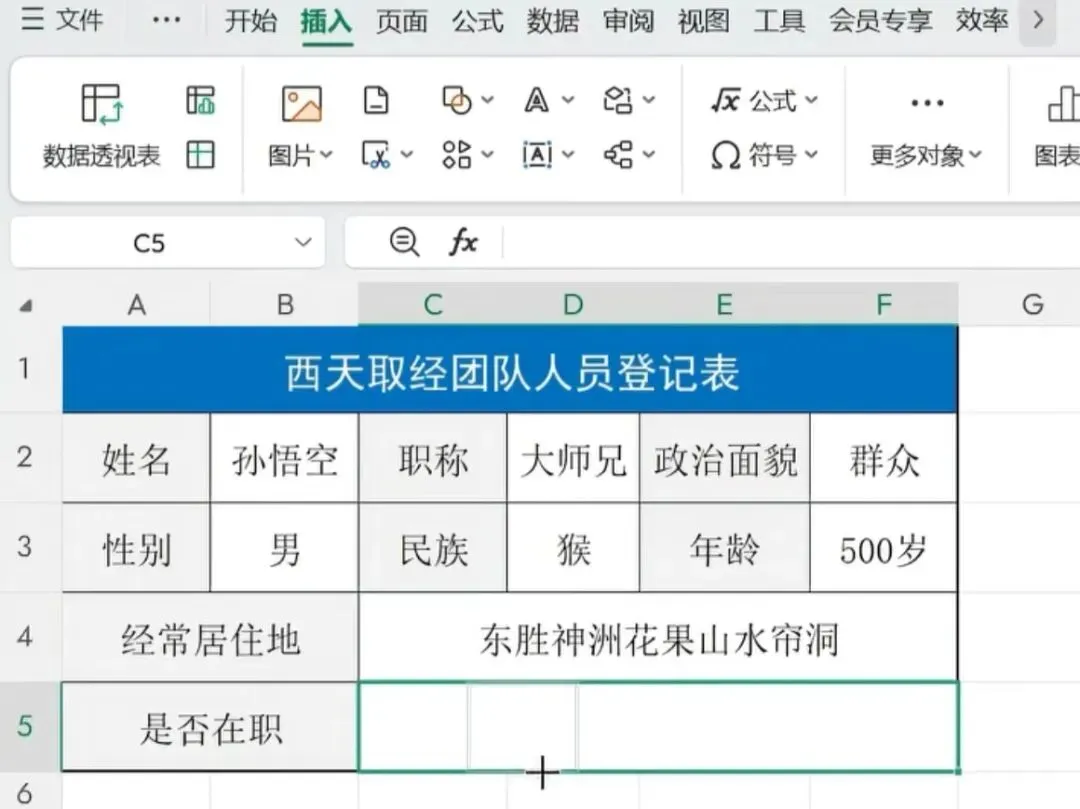1080x809 pixels.
Task: Select row 1 header
Action: tap(25, 368)
